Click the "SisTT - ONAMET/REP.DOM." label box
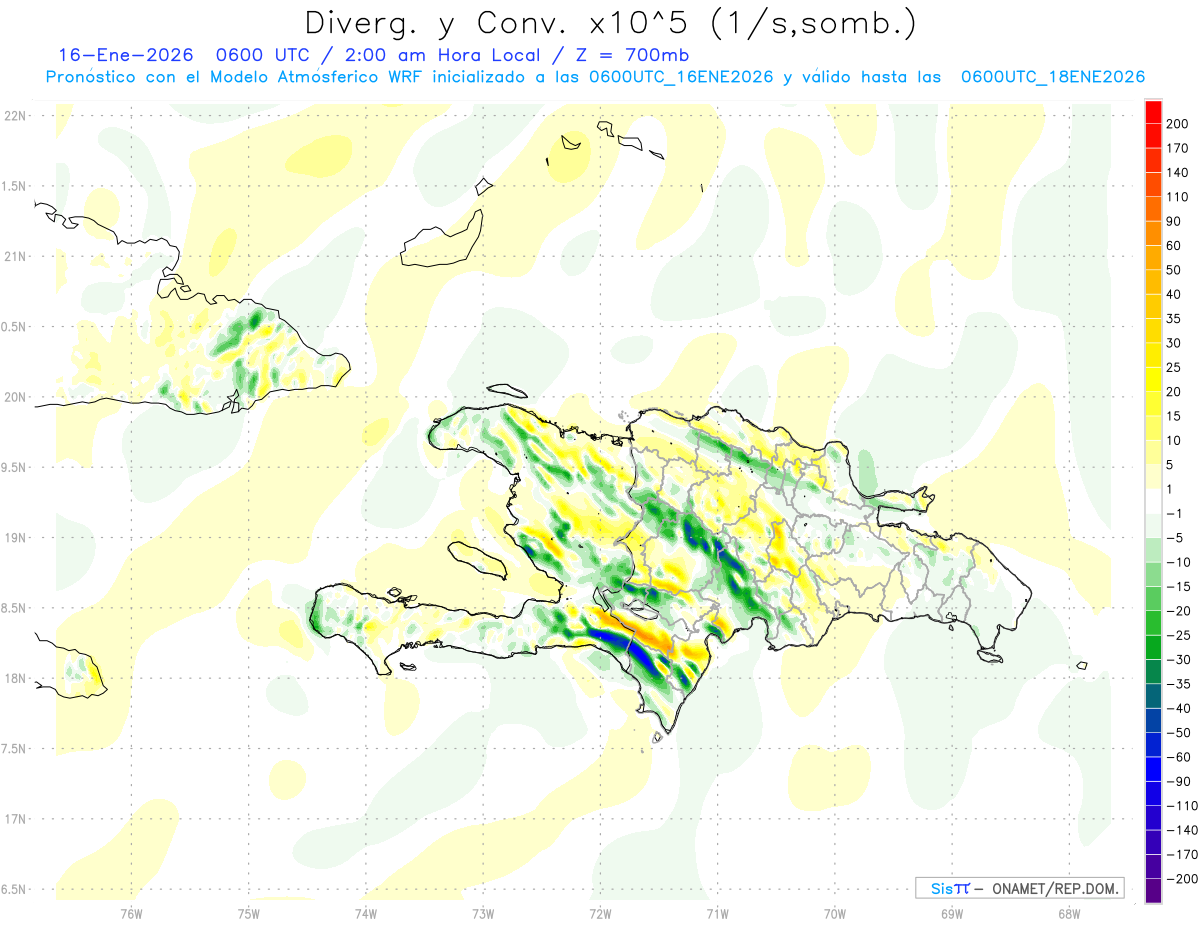The image size is (1200, 927). coord(1020,888)
